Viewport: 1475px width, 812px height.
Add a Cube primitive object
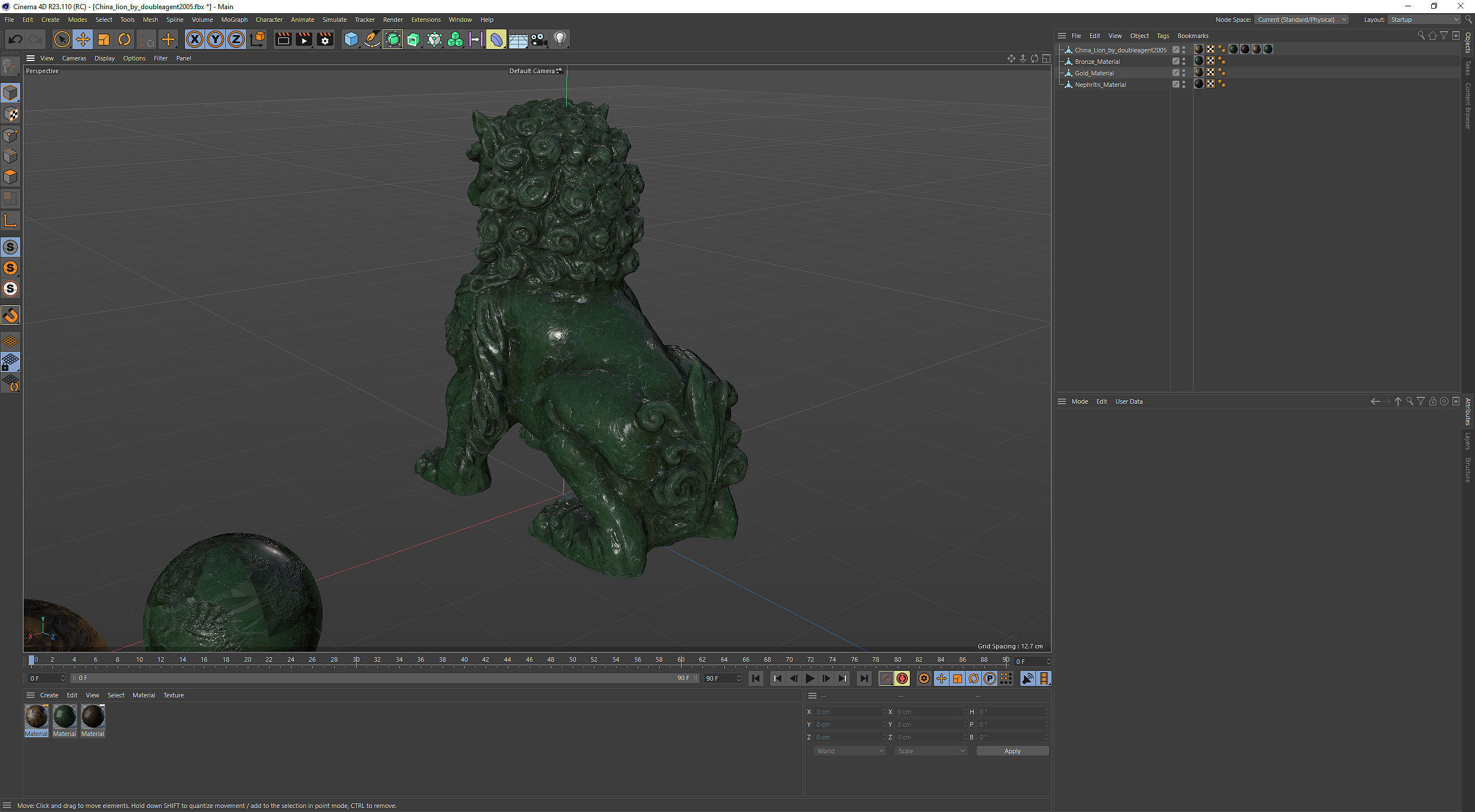[x=351, y=39]
